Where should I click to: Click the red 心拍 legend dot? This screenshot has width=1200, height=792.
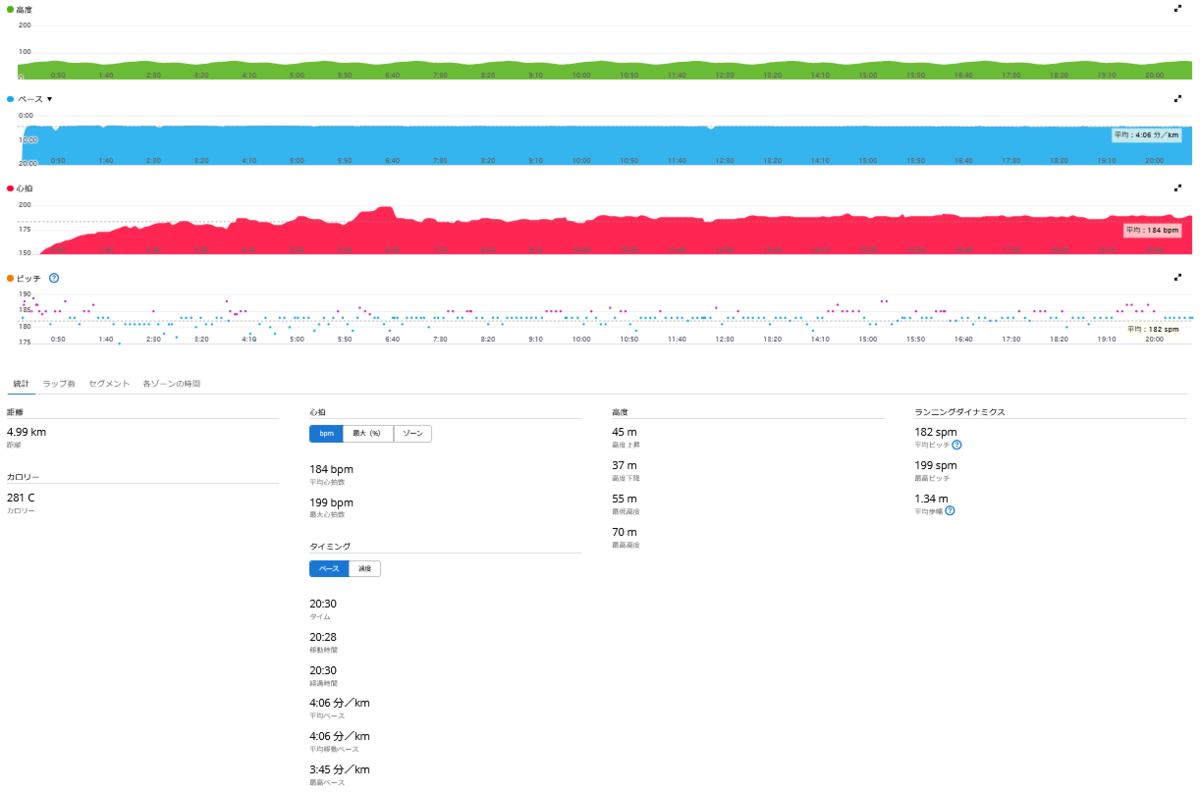(10, 188)
